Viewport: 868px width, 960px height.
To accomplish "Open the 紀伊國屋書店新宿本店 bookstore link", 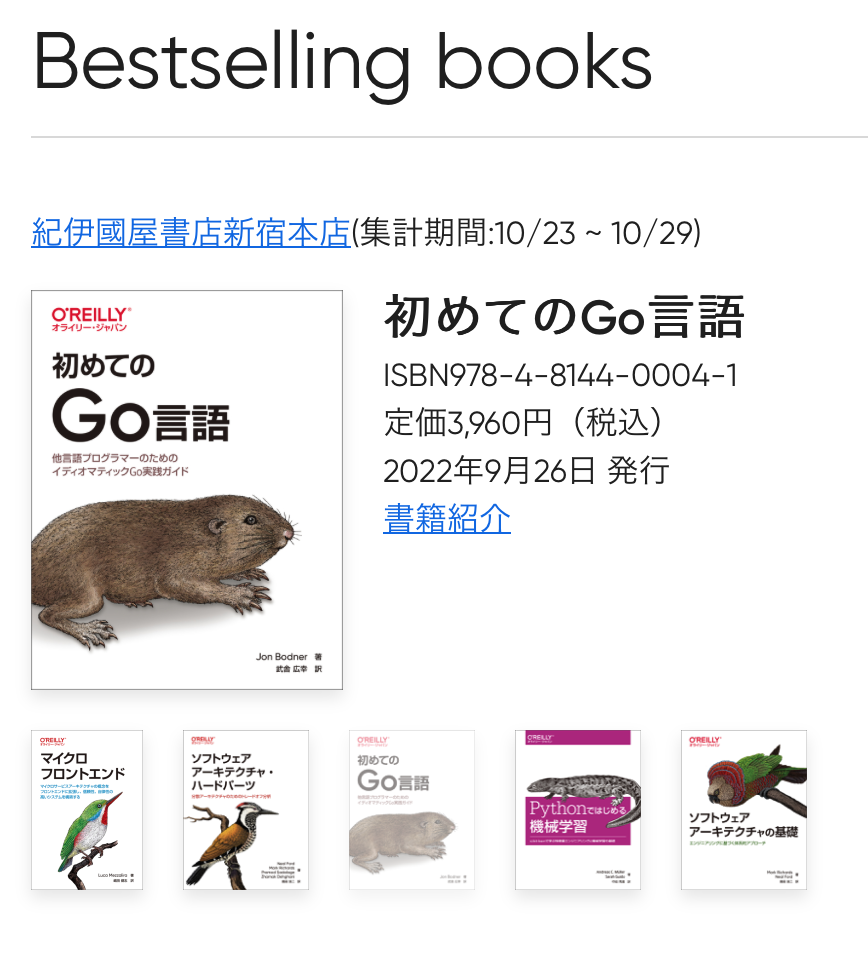I will click(190, 233).
